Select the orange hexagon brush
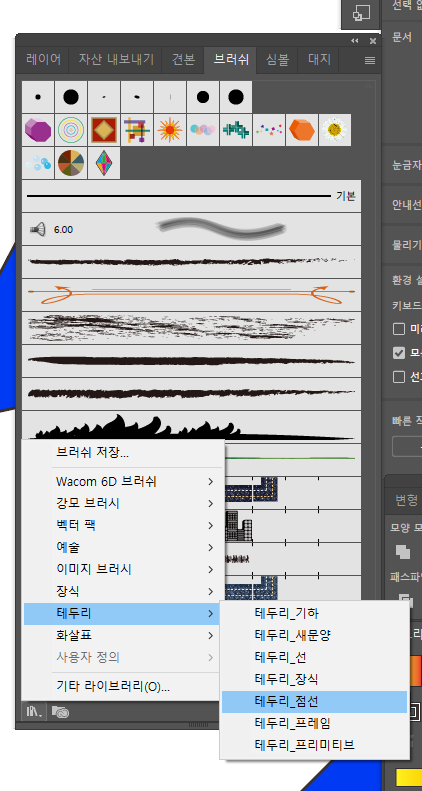The image size is (422, 791). (x=302, y=130)
